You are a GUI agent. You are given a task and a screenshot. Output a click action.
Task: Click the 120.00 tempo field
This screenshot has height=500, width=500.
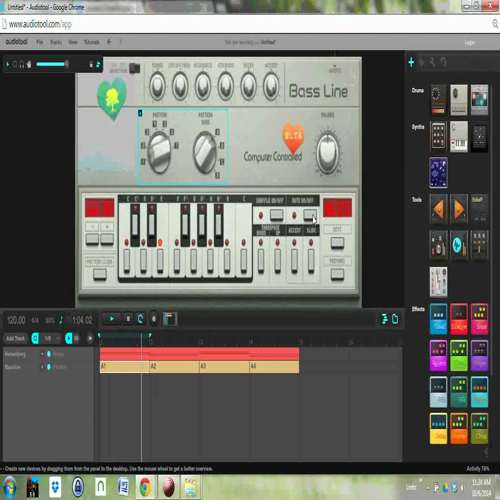[16, 320]
